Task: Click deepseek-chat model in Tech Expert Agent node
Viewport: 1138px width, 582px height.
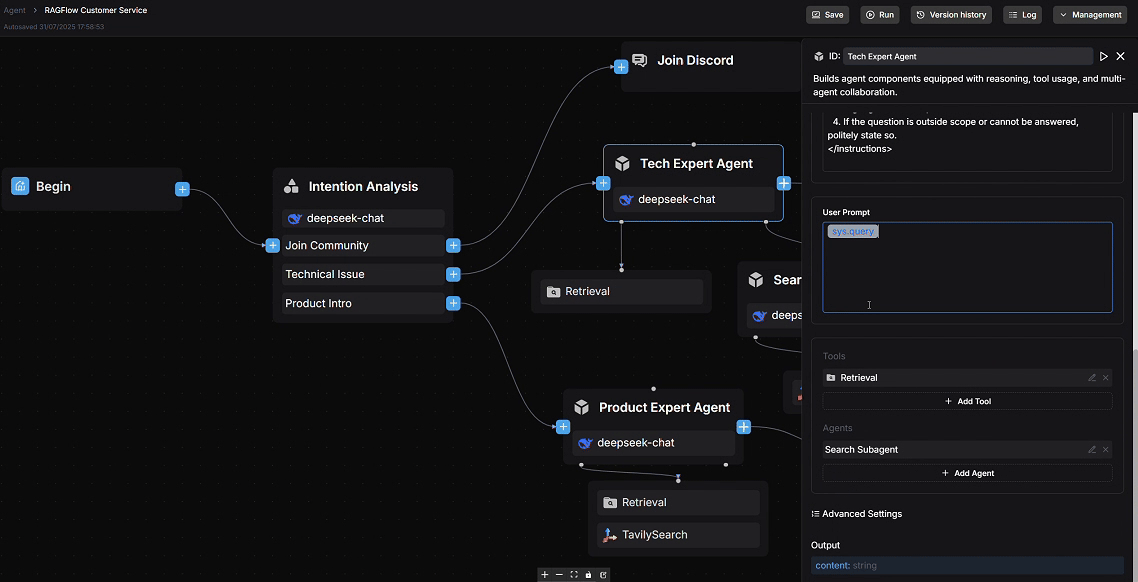Action: [x=693, y=200]
